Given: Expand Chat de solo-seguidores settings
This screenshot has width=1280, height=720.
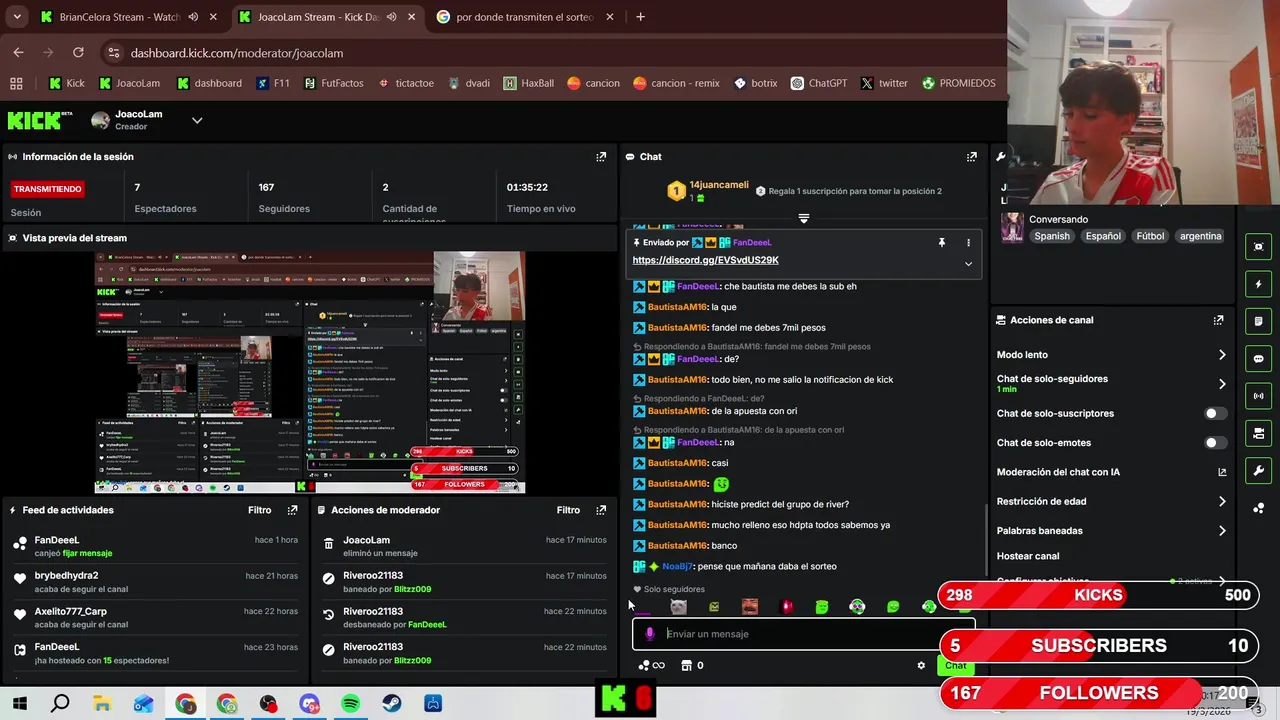Looking at the screenshot, I should coord(1221,384).
